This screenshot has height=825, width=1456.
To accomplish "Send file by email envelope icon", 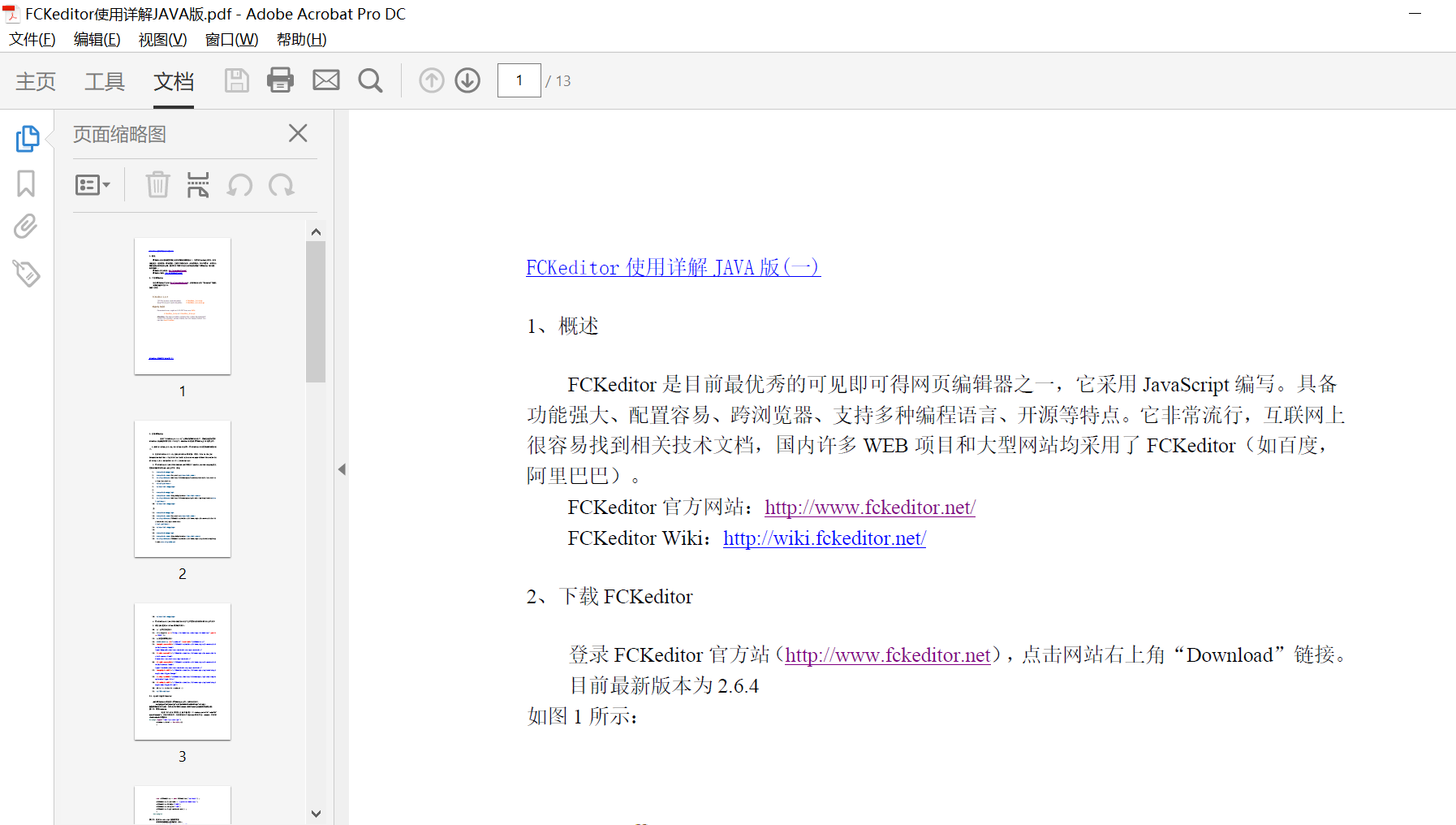I will (x=326, y=80).
